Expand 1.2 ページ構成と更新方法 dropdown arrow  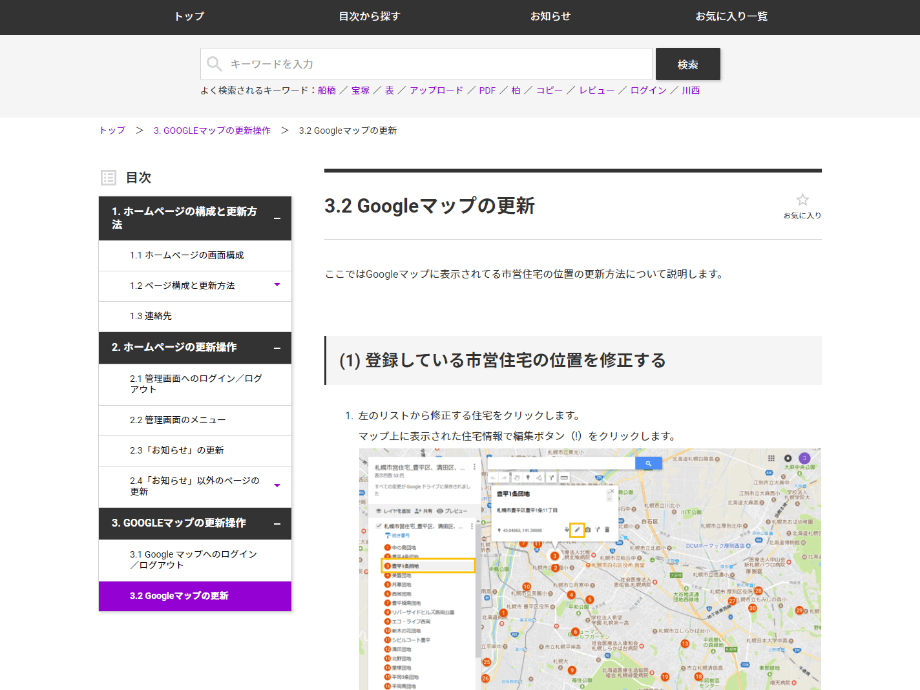point(277,285)
